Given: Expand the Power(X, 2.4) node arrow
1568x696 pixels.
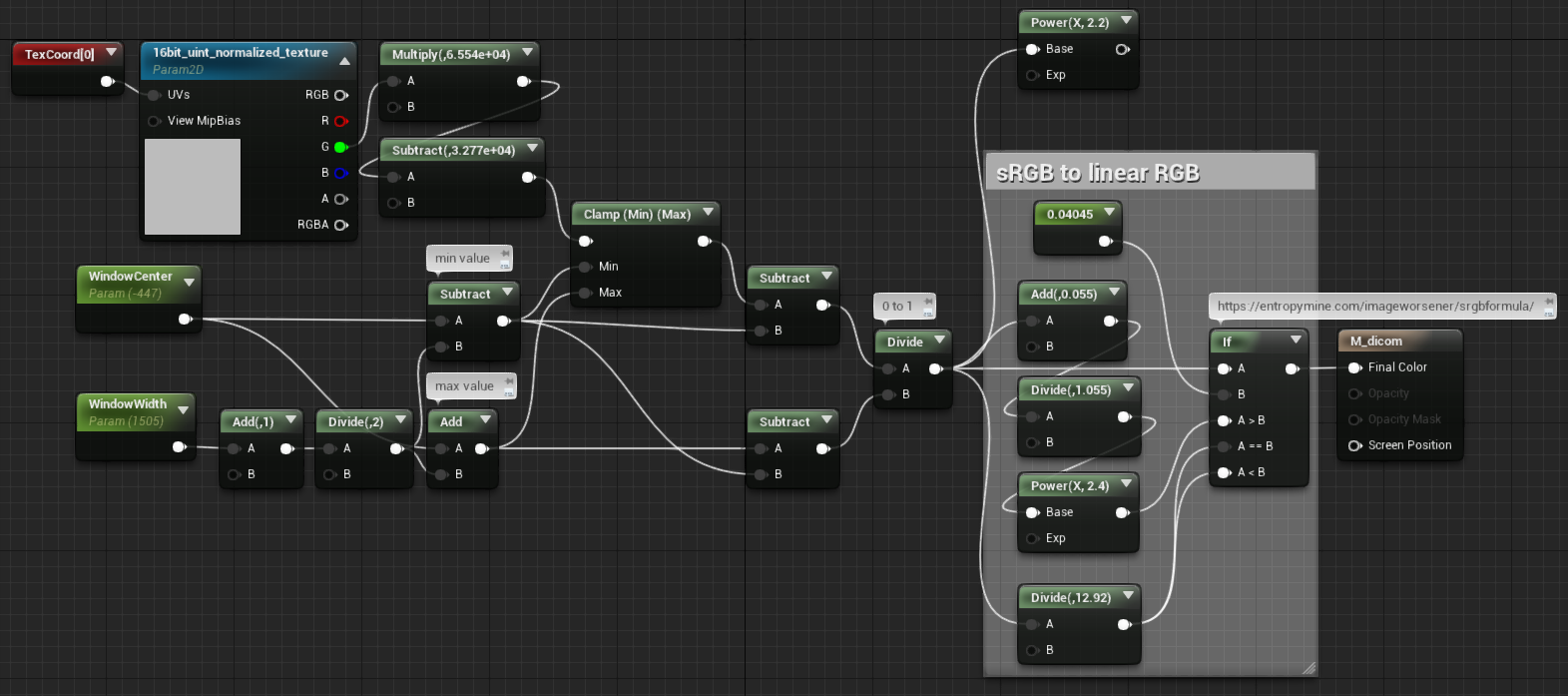Looking at the screenshot, I should (x=1126, y=483).
